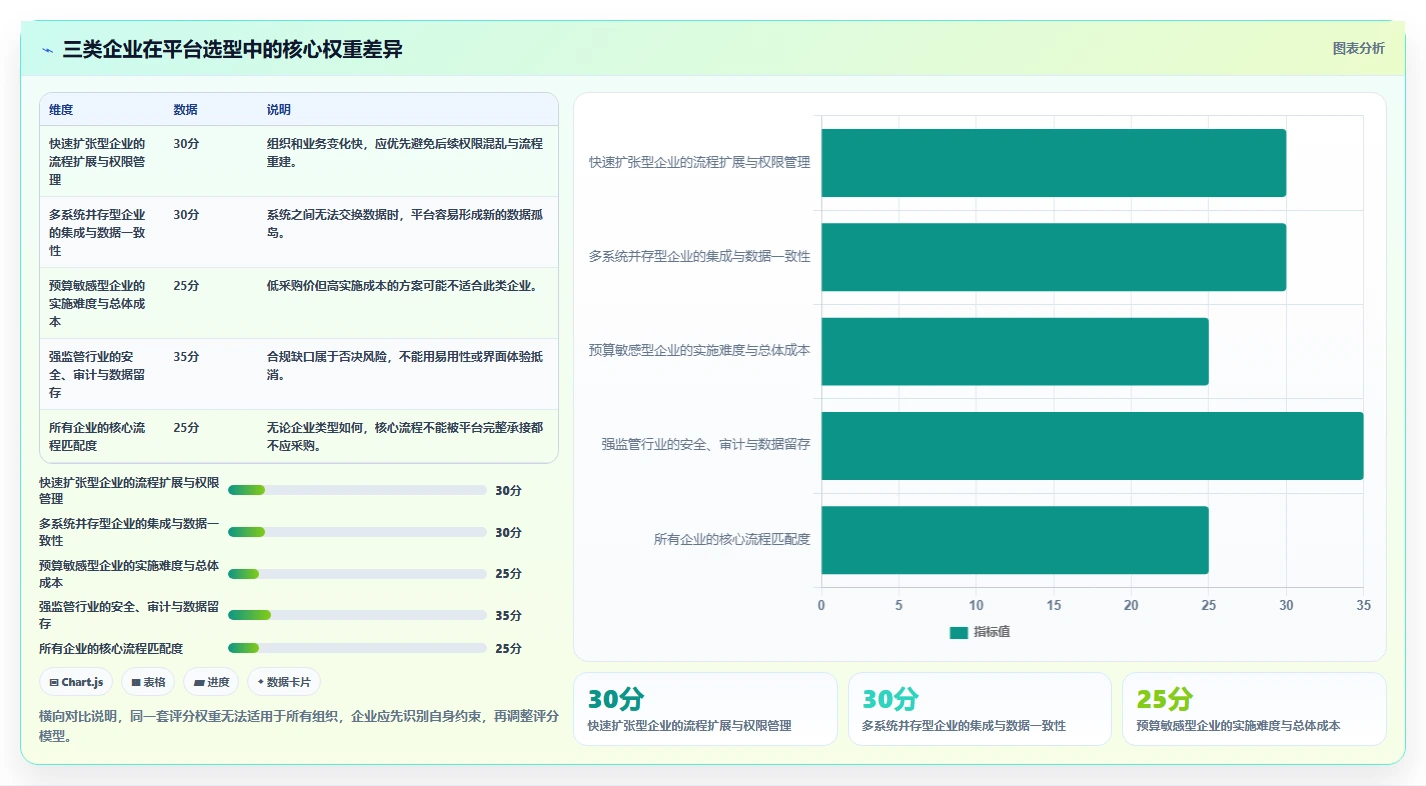Click progress bar for 强监管行业的安全、审计与数据留存
The image size is (1426, 786).
coord(357,615)
